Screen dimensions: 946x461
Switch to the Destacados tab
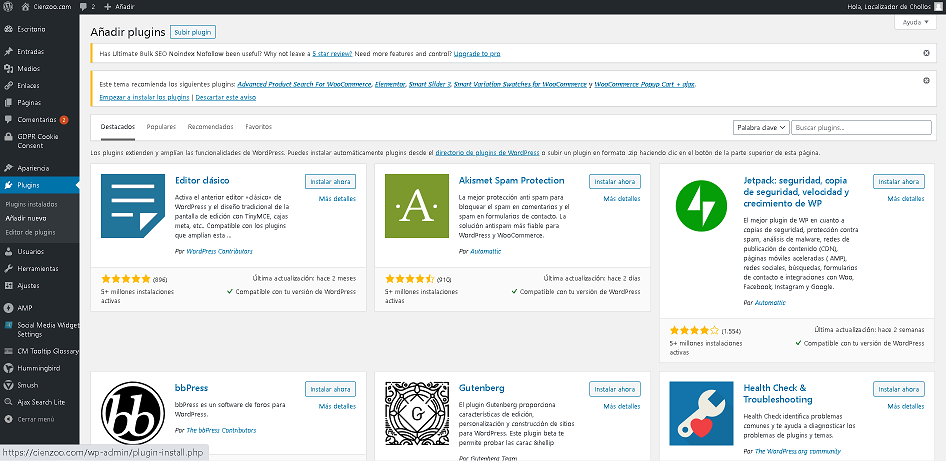[118, 127]
